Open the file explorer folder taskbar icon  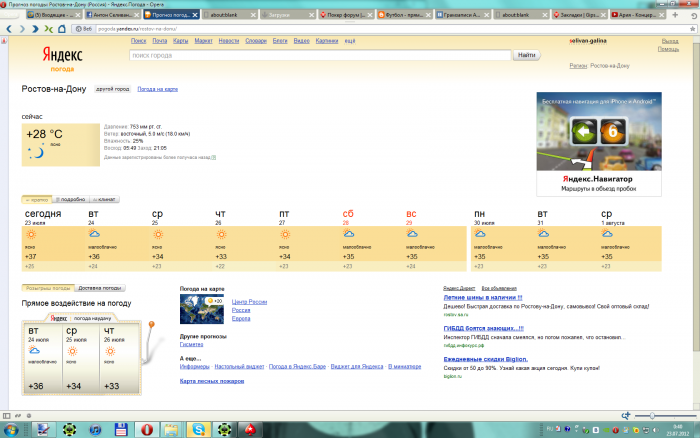click(x=172, y=430)
